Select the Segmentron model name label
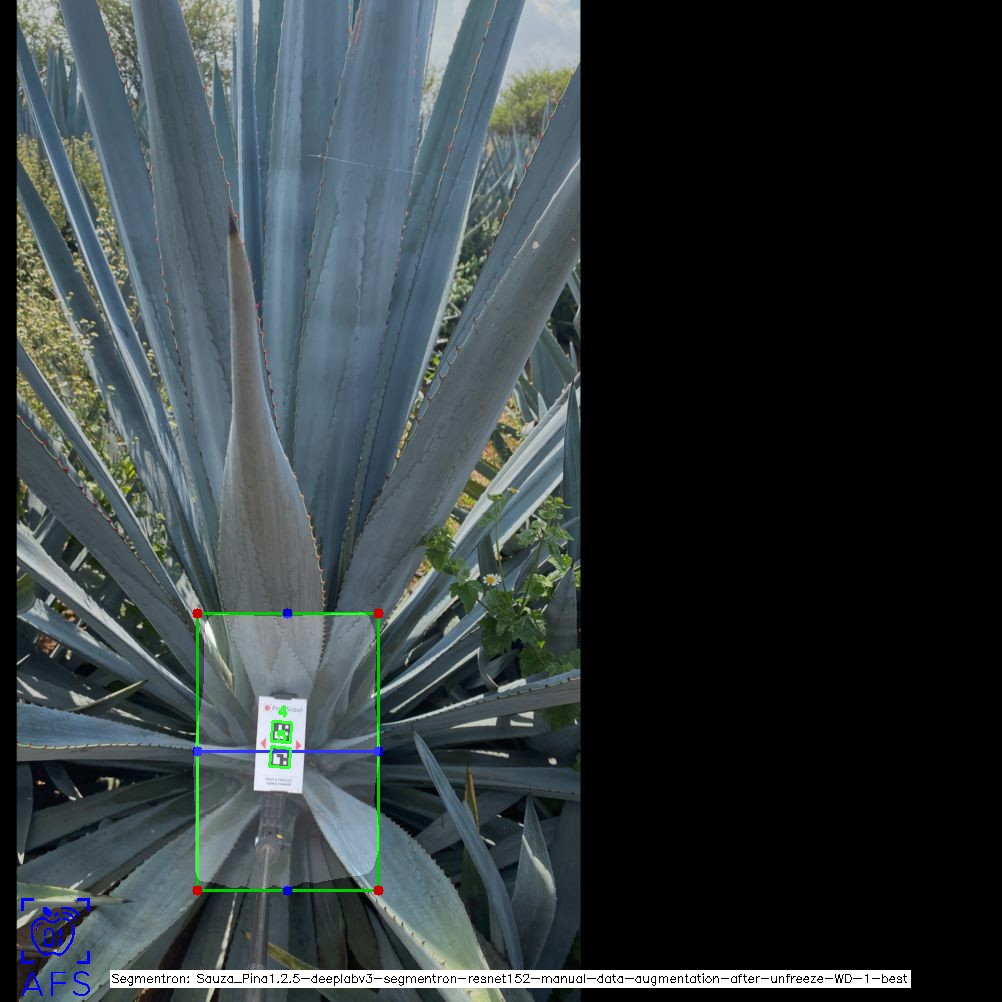The height and width of the screenshot is (1002, 1002). [509, 979]
